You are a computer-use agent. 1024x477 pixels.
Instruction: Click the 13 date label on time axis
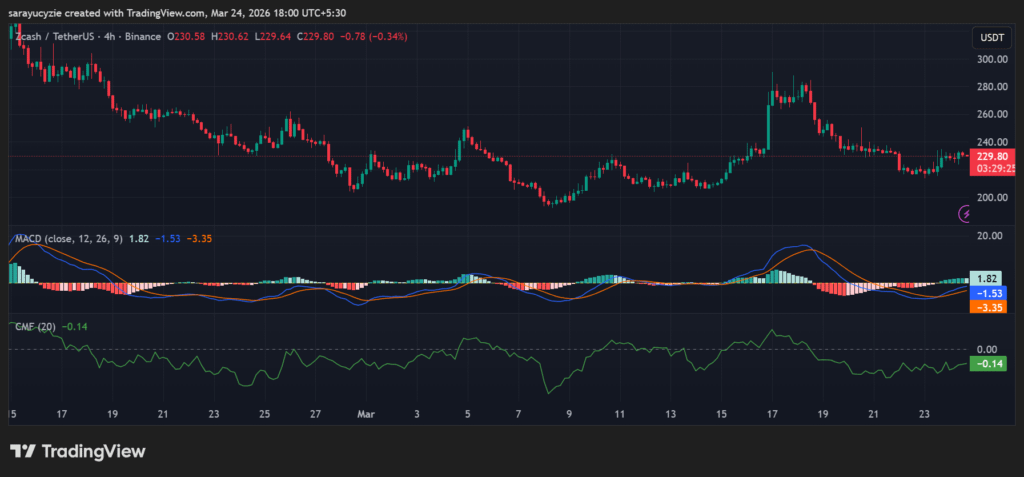click(671, 412)
